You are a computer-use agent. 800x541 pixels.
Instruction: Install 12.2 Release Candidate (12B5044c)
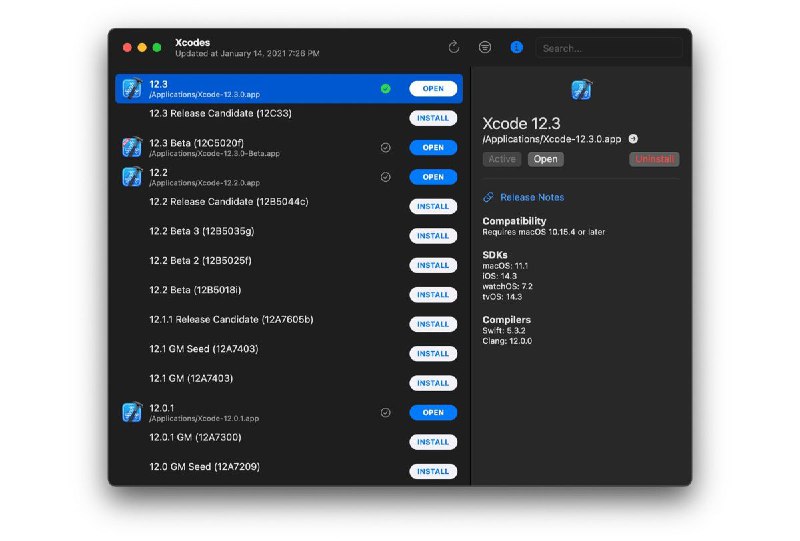433,206
